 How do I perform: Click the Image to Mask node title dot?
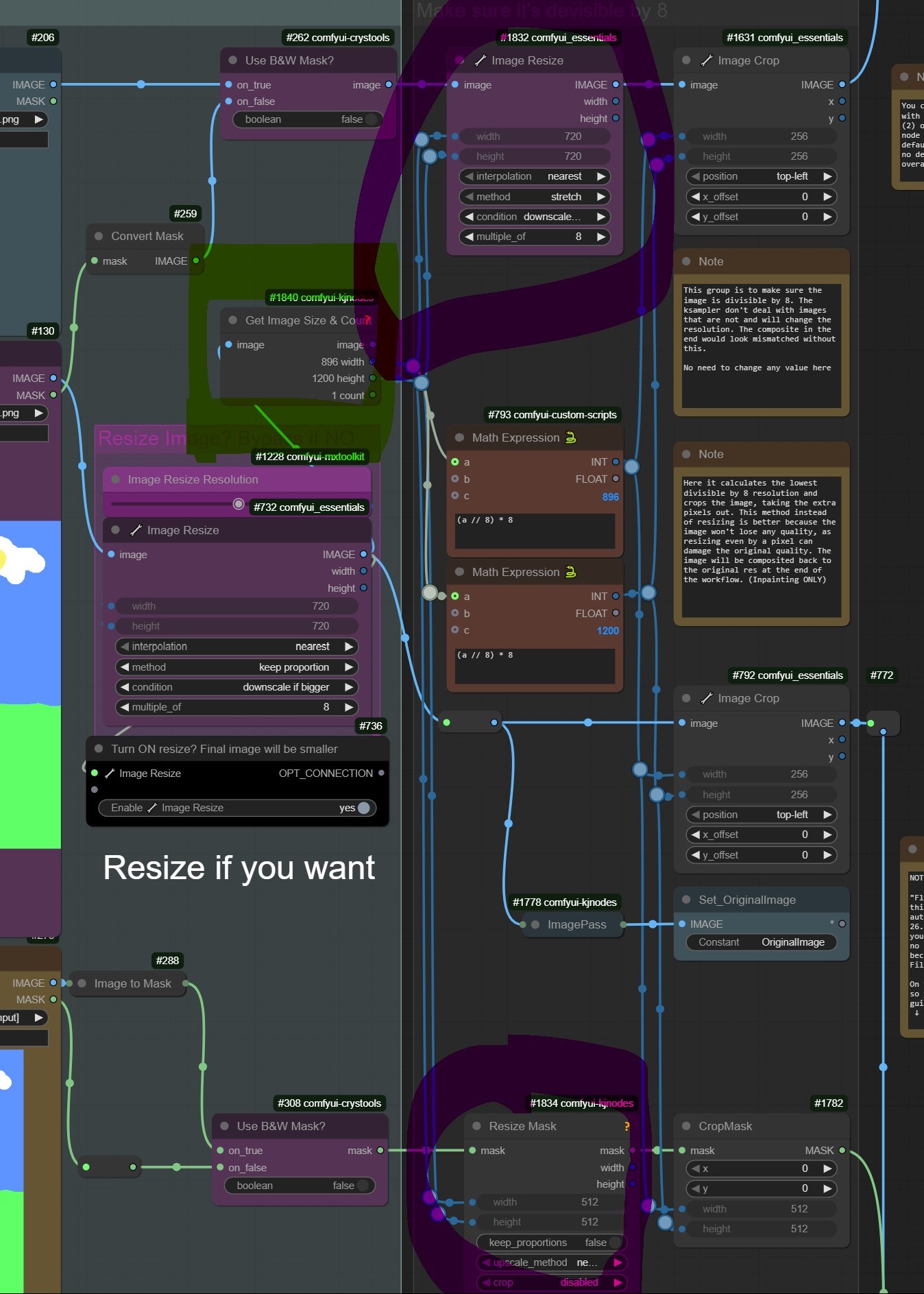click(x=82, y=983)
